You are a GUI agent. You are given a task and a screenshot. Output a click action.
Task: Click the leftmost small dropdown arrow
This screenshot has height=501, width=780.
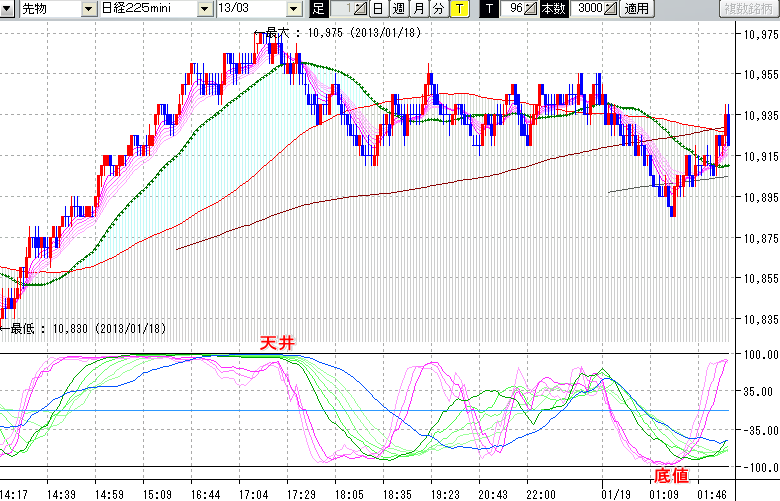pyautogui.click(x=8, y=9)
